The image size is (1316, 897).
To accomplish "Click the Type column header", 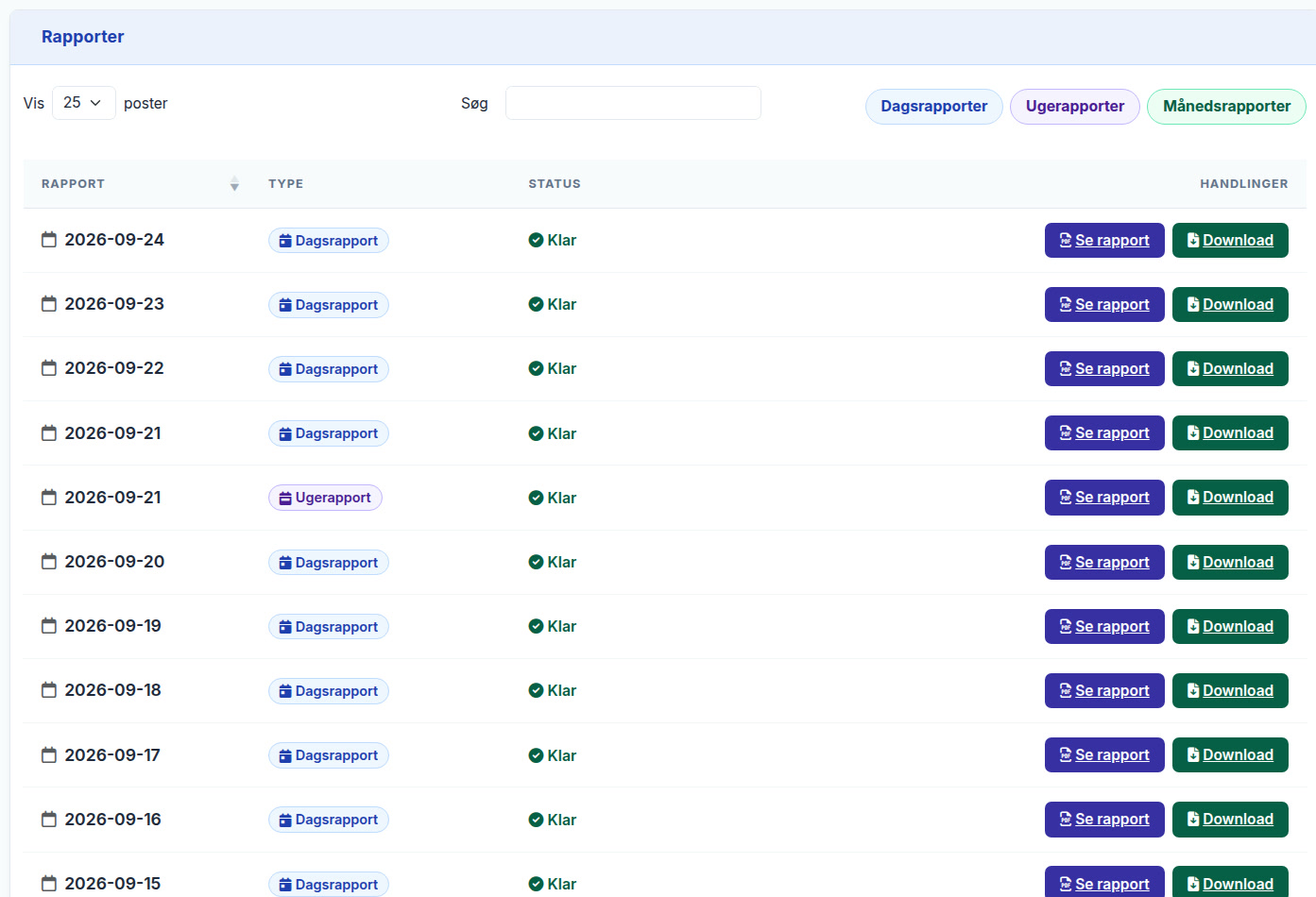I will (x=285, y=184).
